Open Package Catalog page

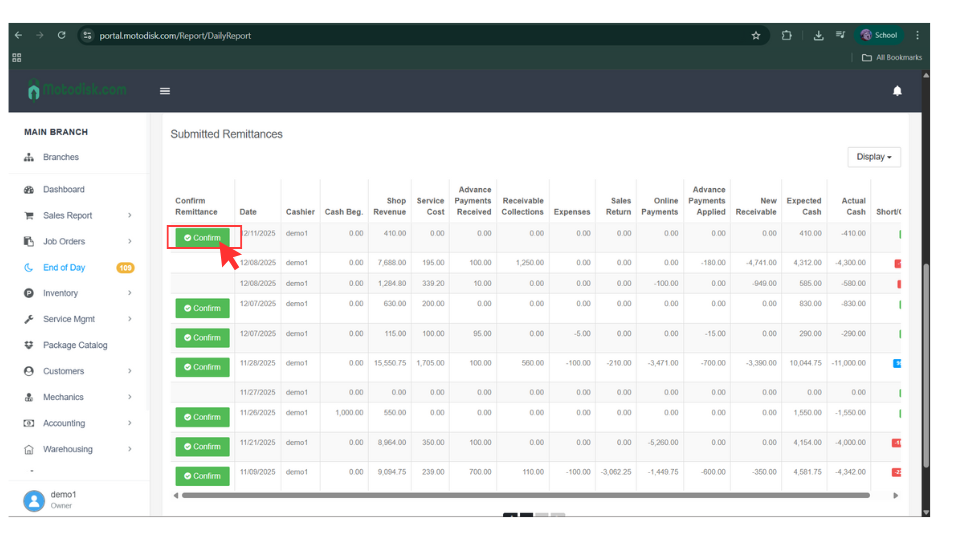[x=74, y=345]
